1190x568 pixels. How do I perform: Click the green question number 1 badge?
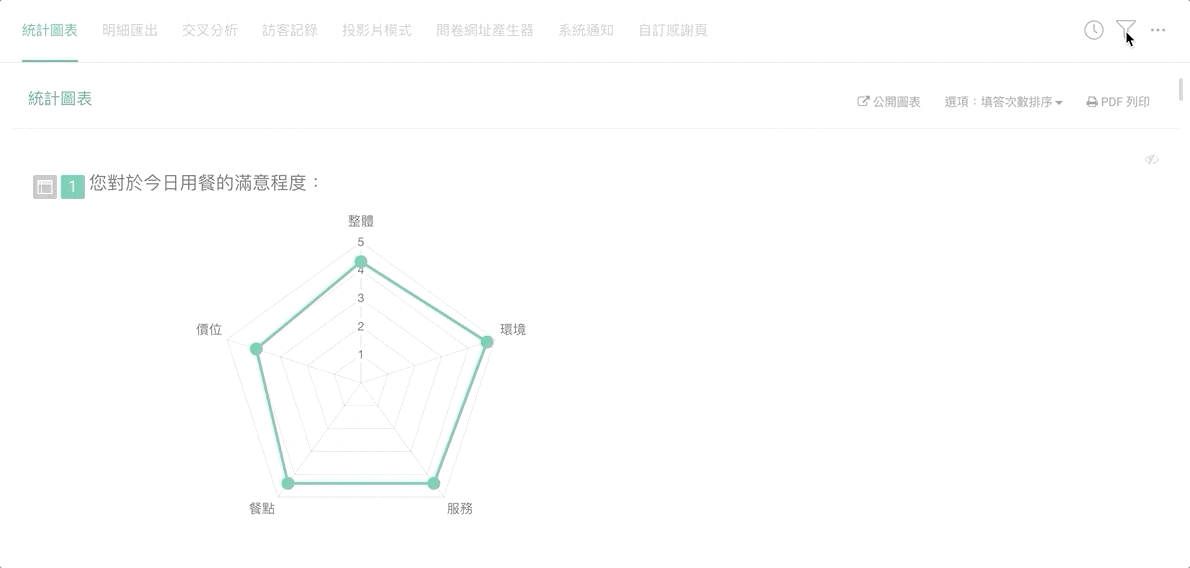coord(72,187)
